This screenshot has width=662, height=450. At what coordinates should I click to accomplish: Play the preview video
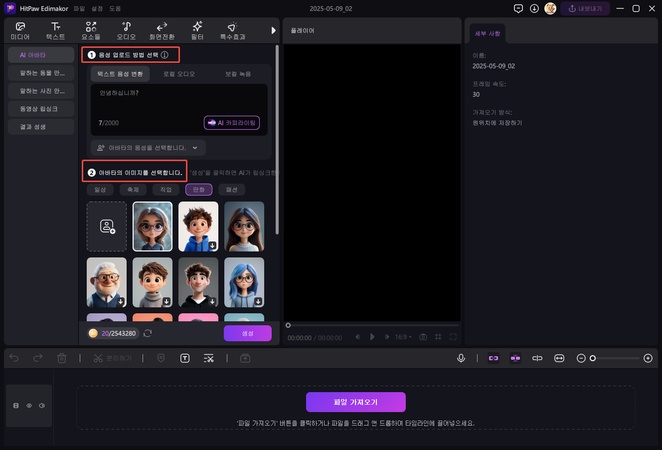point(372,337)
